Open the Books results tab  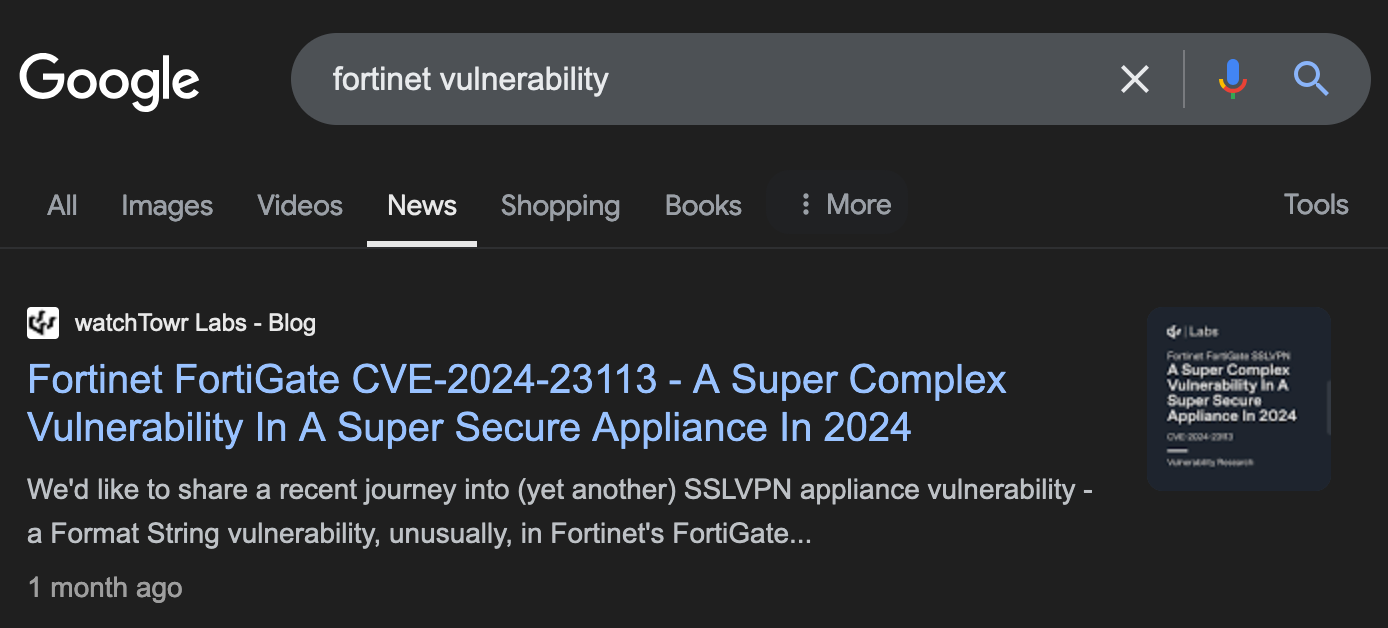[703, 205]
